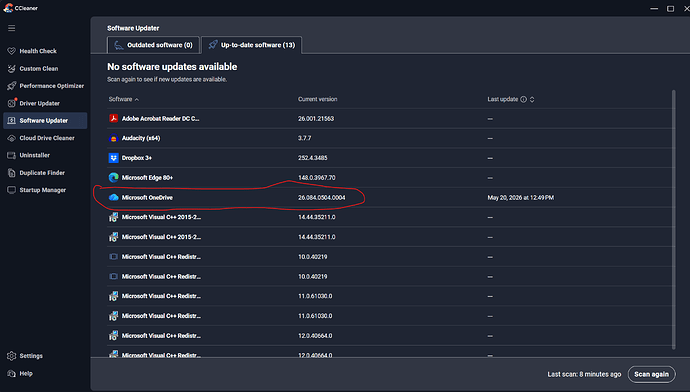Click the Cloud Drive Cleaner icon
Viewport: 690px width, 392px height.
click(x=11, y=138)
